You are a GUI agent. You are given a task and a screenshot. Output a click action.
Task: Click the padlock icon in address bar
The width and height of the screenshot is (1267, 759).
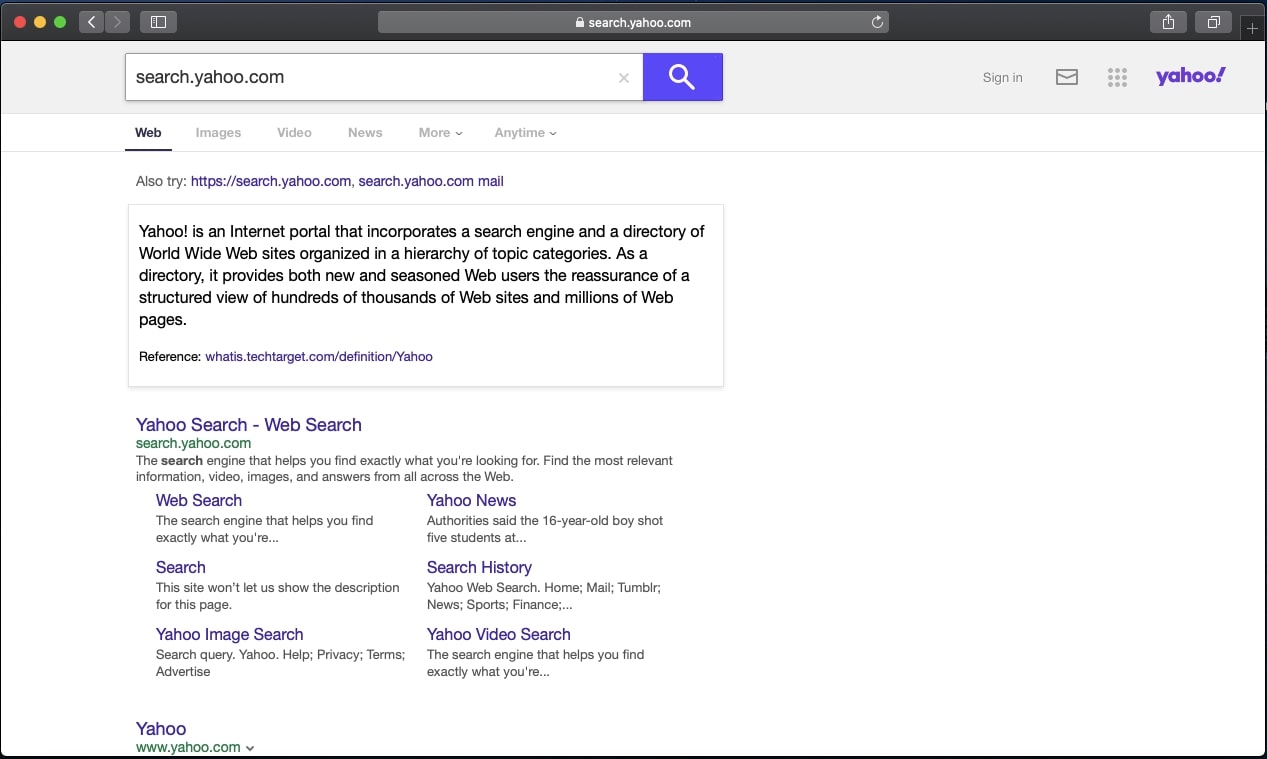[x=580, y=22]
